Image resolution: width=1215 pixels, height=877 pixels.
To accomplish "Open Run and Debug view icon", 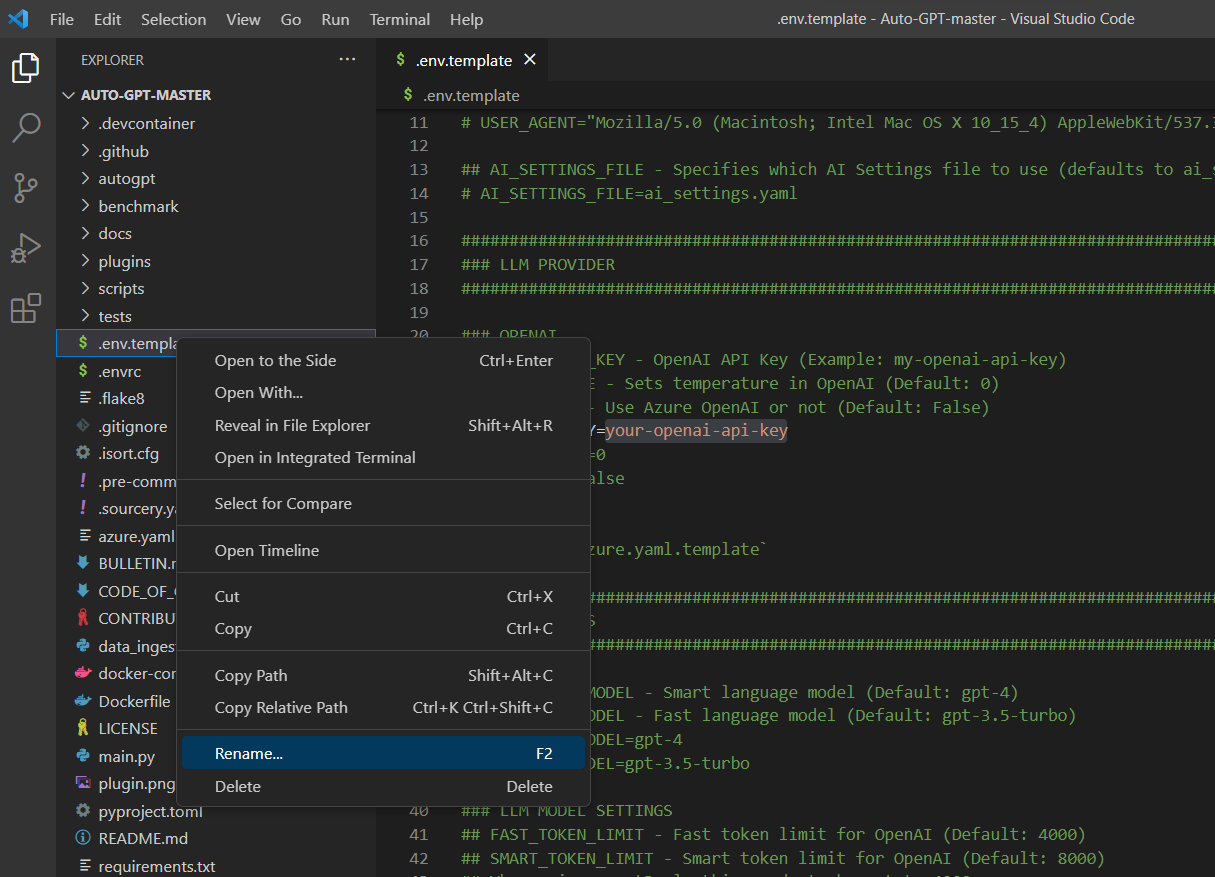I will coord(26,248).
